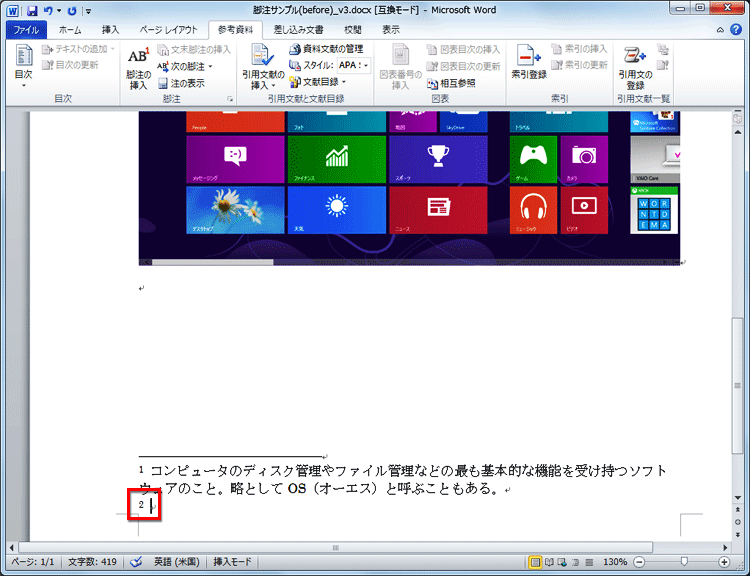
Task: Click the horizontal scrollbar thumb
Action: [x=335, y=547]
